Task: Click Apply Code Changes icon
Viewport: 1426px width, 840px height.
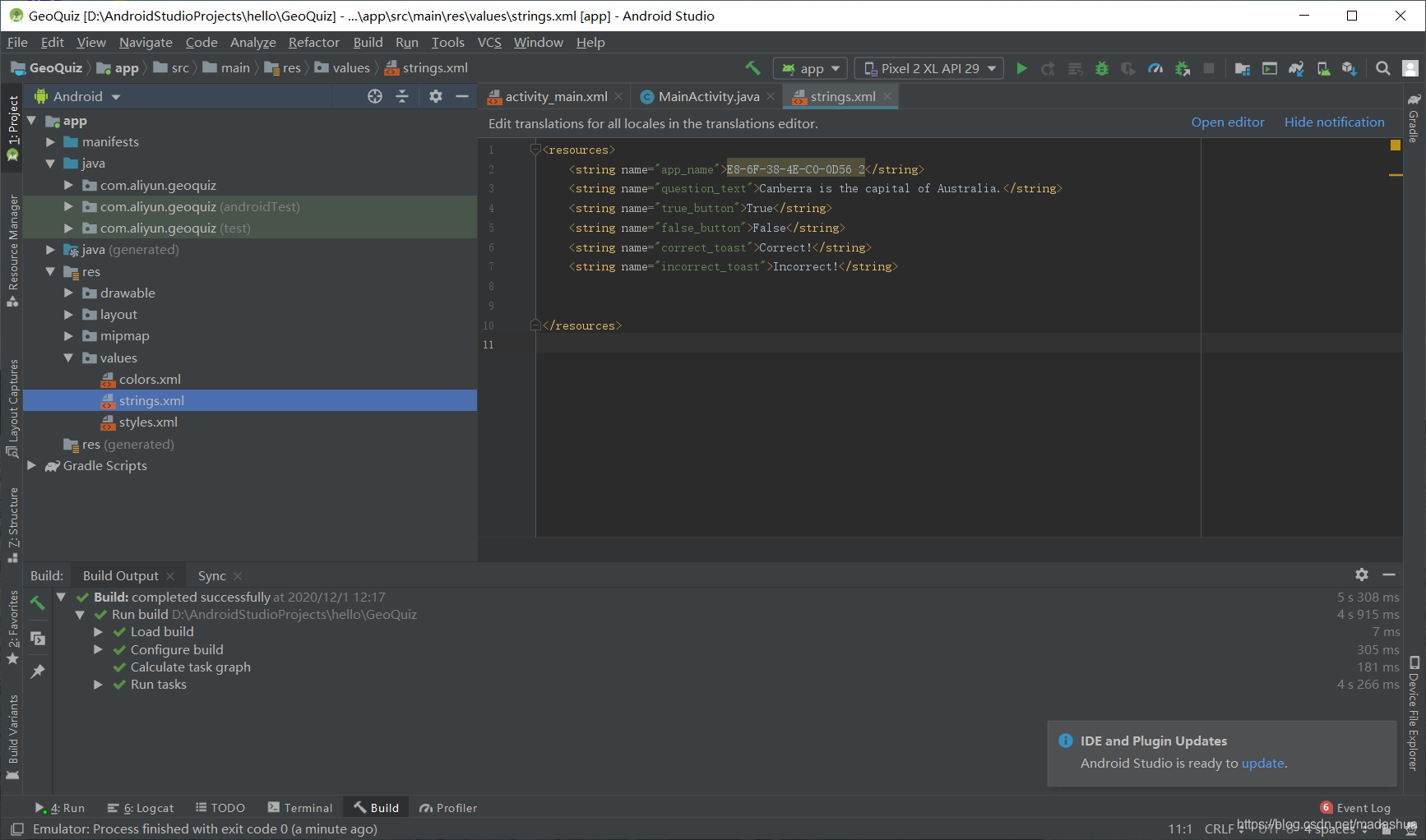Action: click(x=1075, y=68)
